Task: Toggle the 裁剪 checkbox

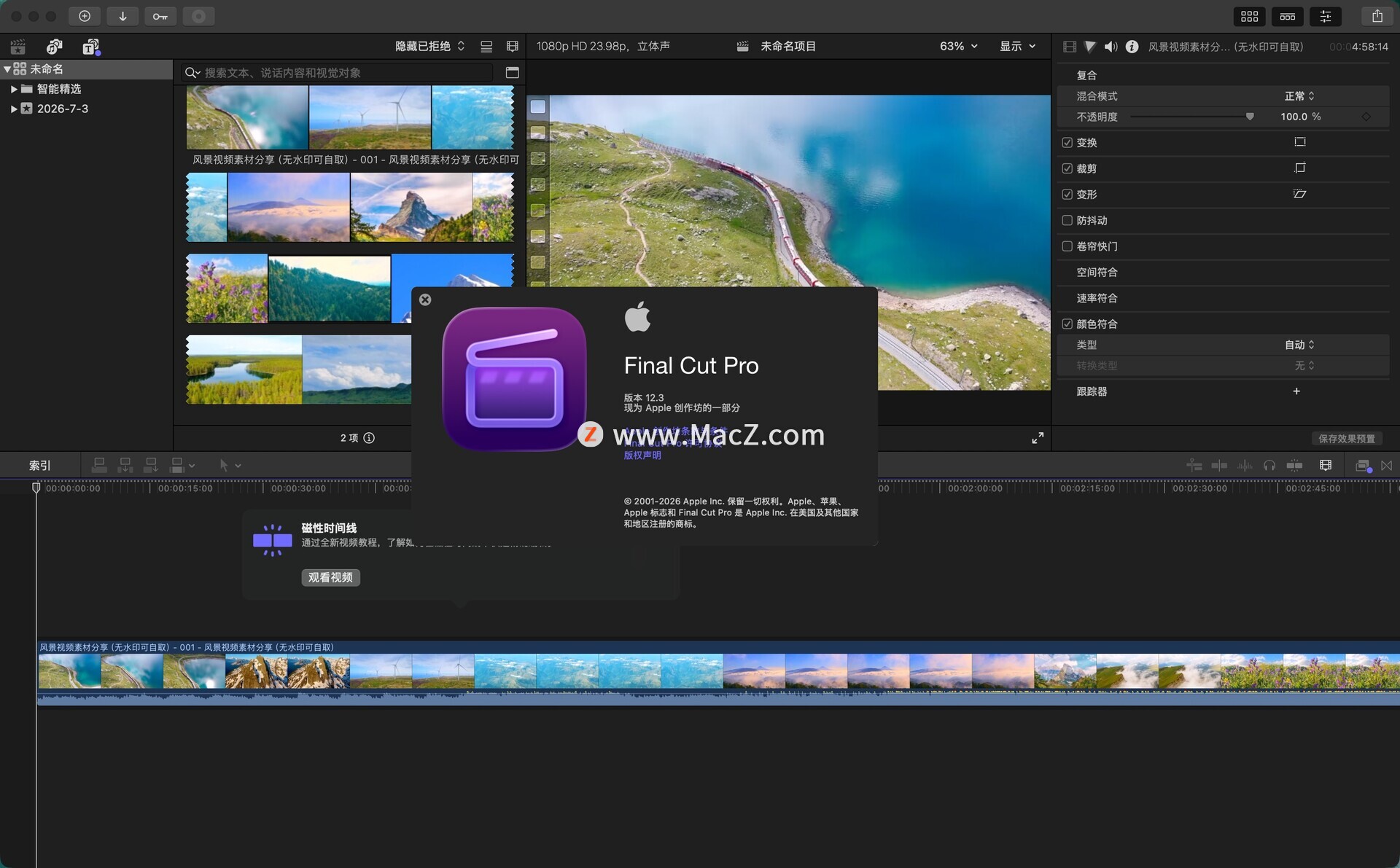Action: (x=1067, y=168)
